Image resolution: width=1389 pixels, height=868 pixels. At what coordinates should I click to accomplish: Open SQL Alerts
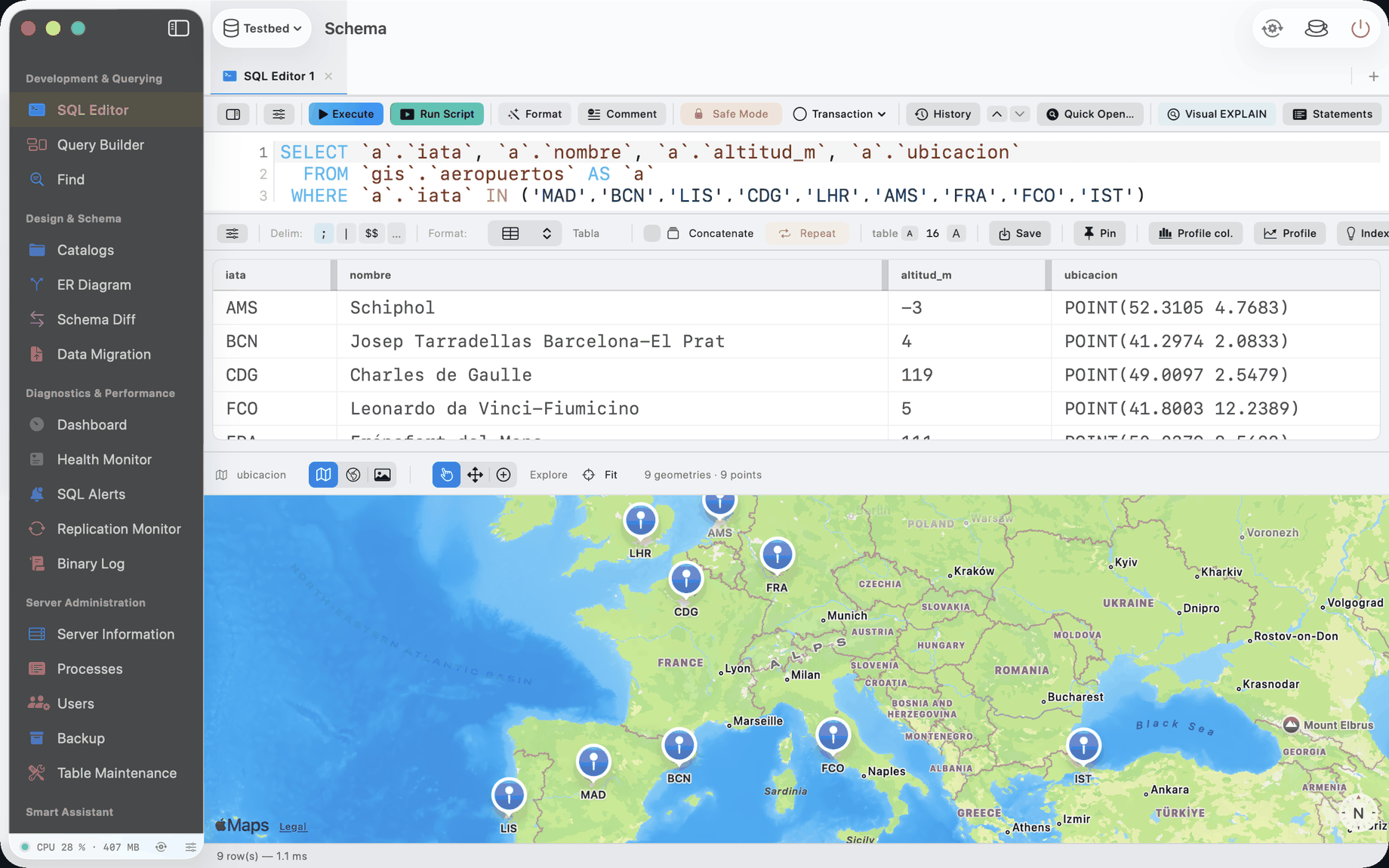106,494
